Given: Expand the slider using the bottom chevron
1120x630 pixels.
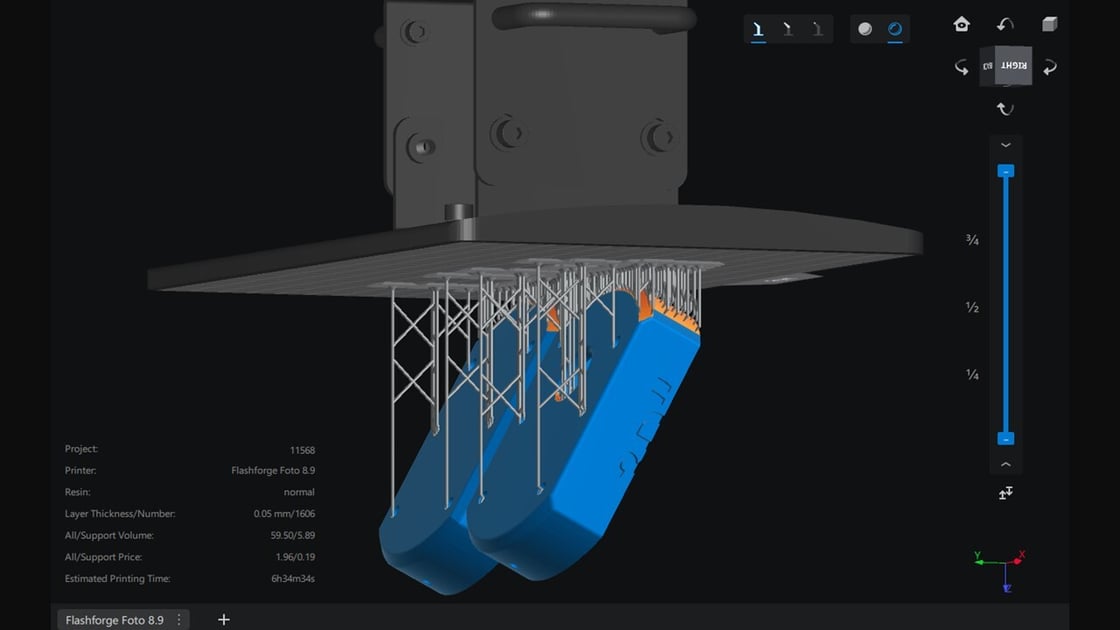Looking at the screenshot, I should [1006, 463].
